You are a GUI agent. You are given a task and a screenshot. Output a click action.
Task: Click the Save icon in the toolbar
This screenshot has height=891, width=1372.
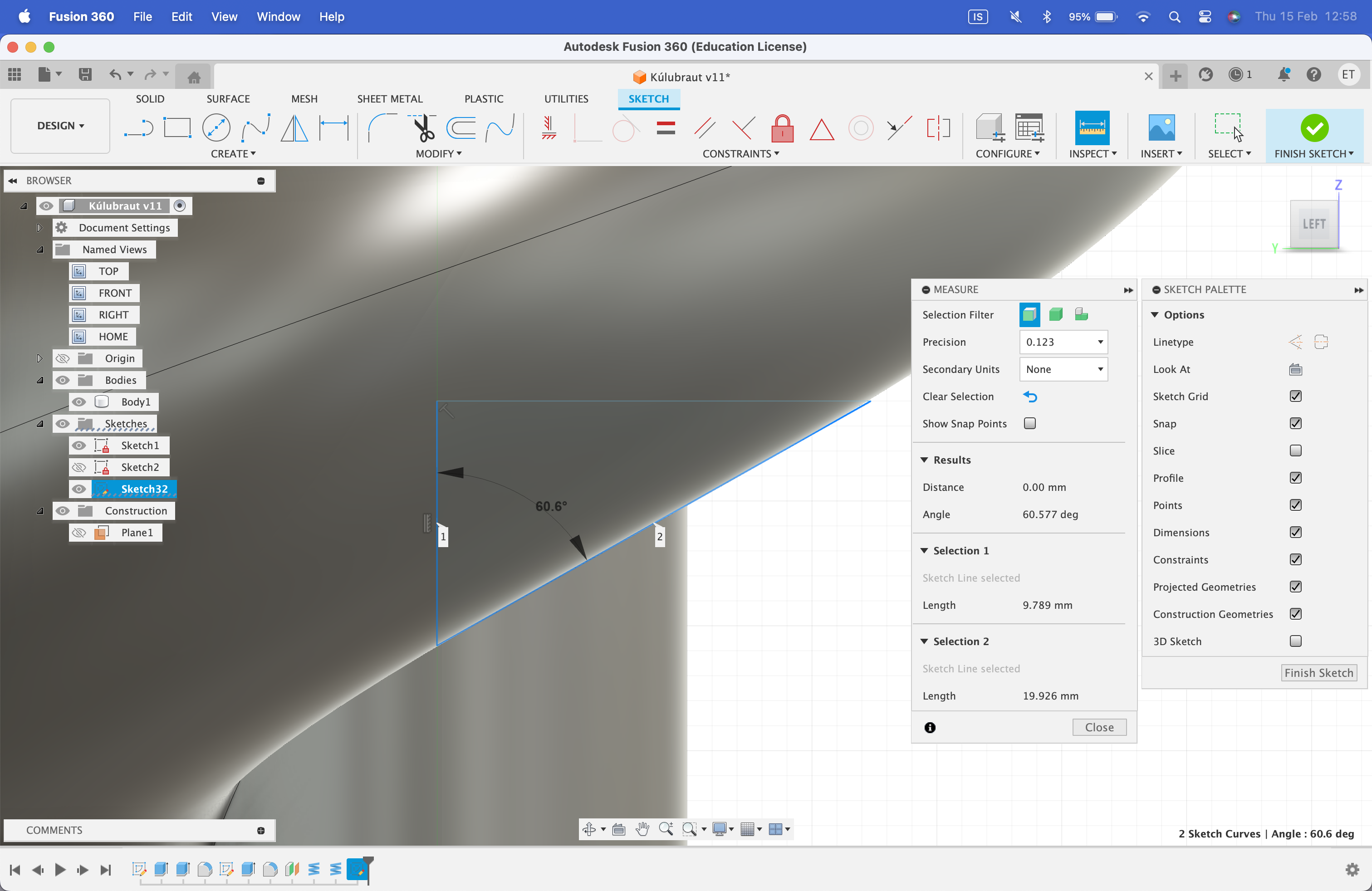85,75
